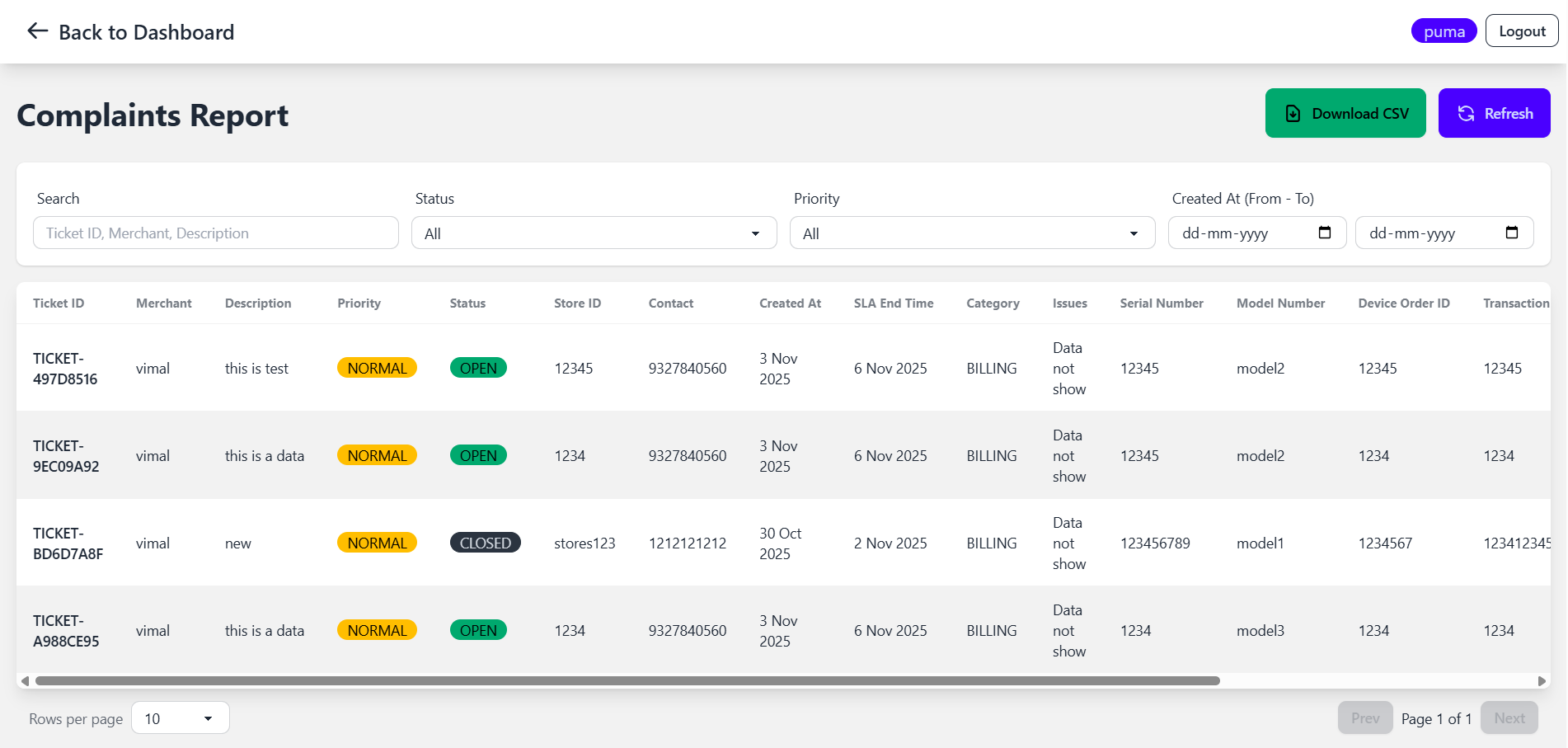Open the Rows per page dropdown
Image resolution: width=1568 pixels, height=748 pixels.
point(180,718)
